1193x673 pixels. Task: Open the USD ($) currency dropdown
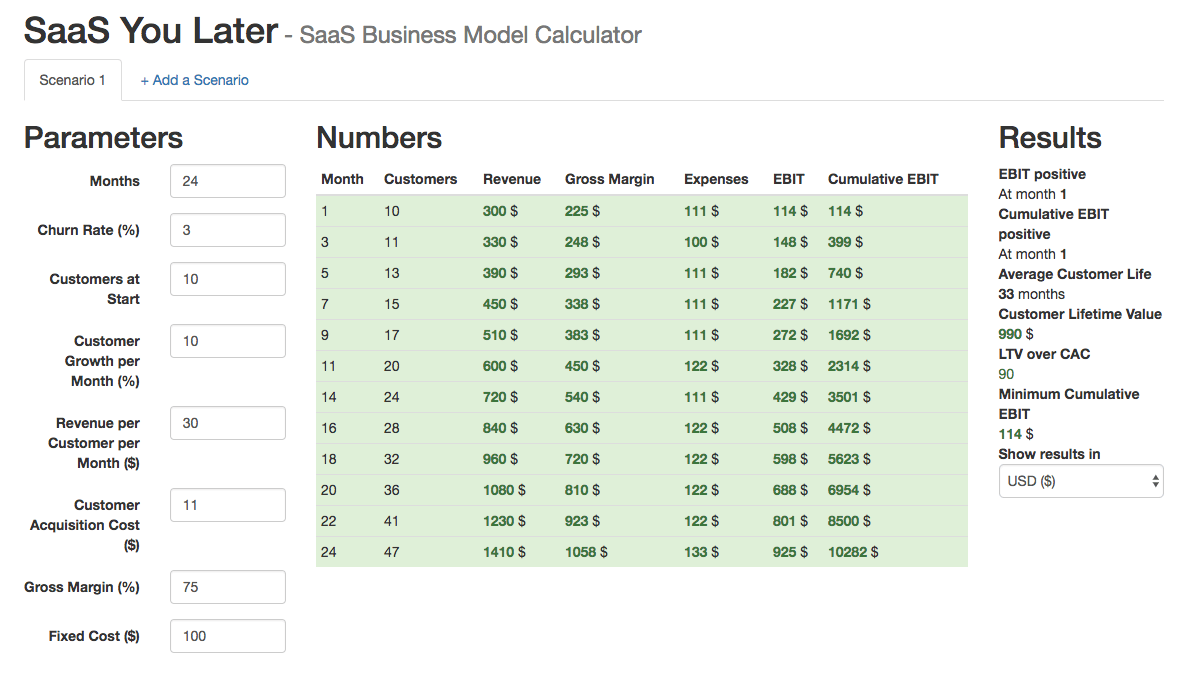coord(1080,481)
